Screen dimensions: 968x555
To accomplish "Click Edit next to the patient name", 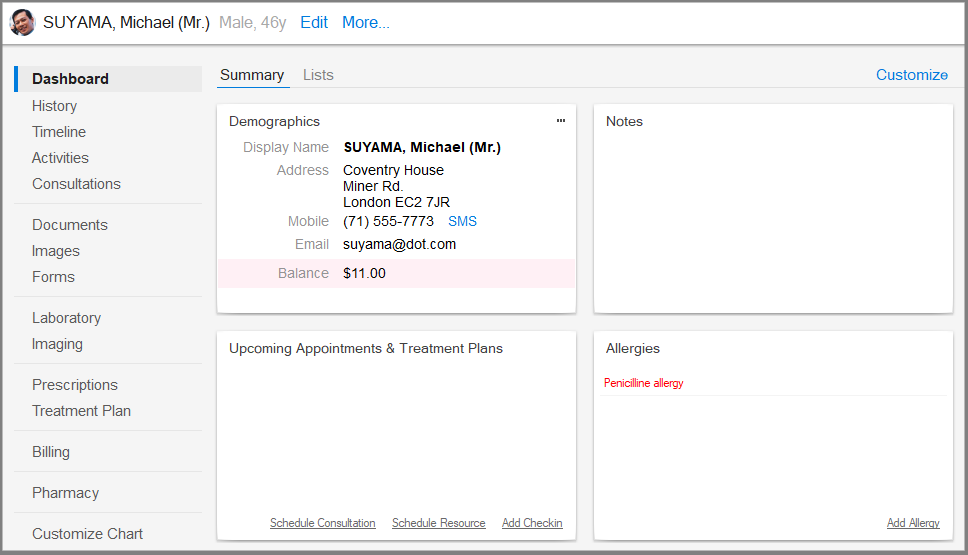I will coord(314,23).
